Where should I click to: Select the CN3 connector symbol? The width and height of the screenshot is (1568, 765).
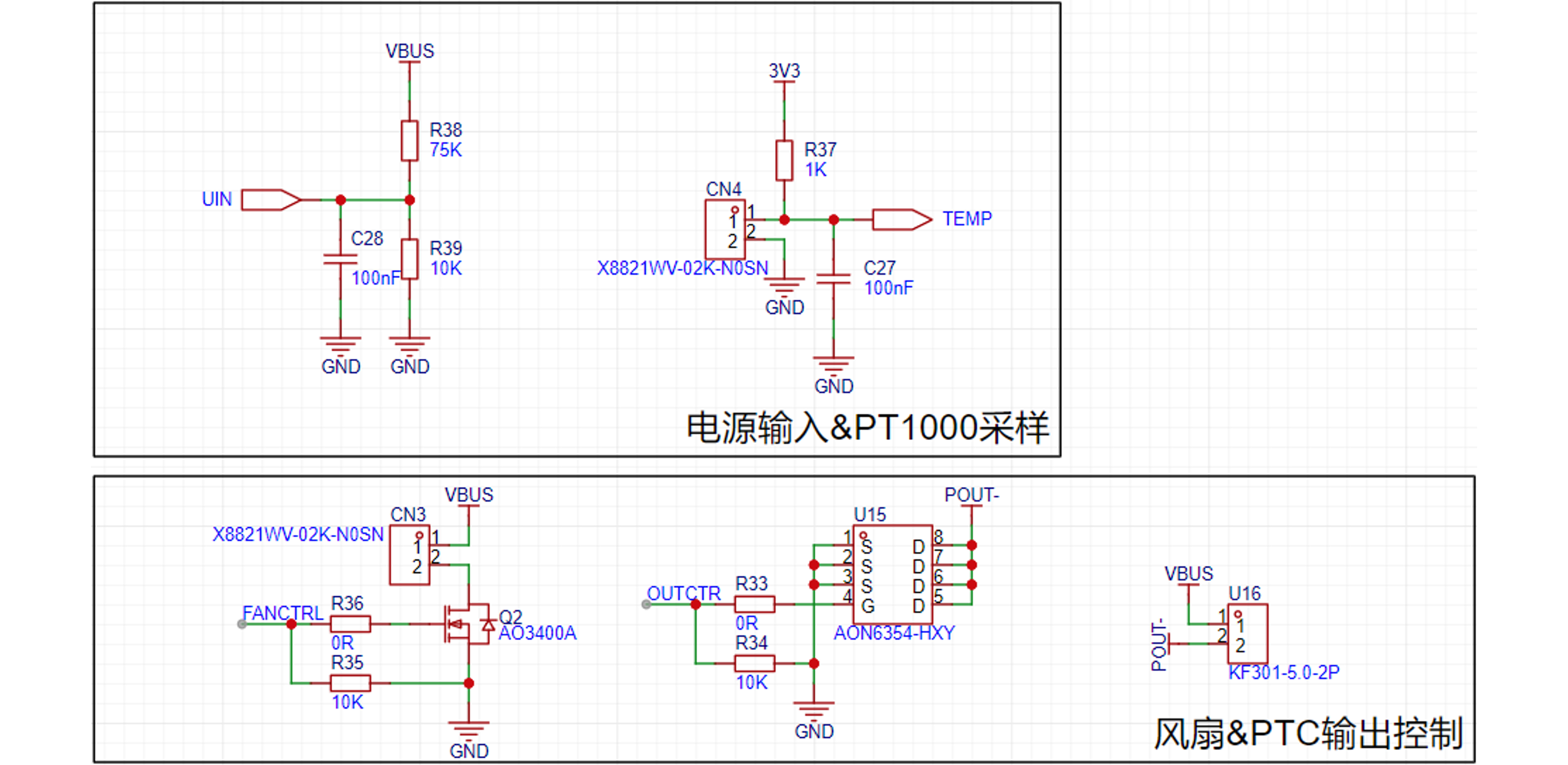[409, 555]
